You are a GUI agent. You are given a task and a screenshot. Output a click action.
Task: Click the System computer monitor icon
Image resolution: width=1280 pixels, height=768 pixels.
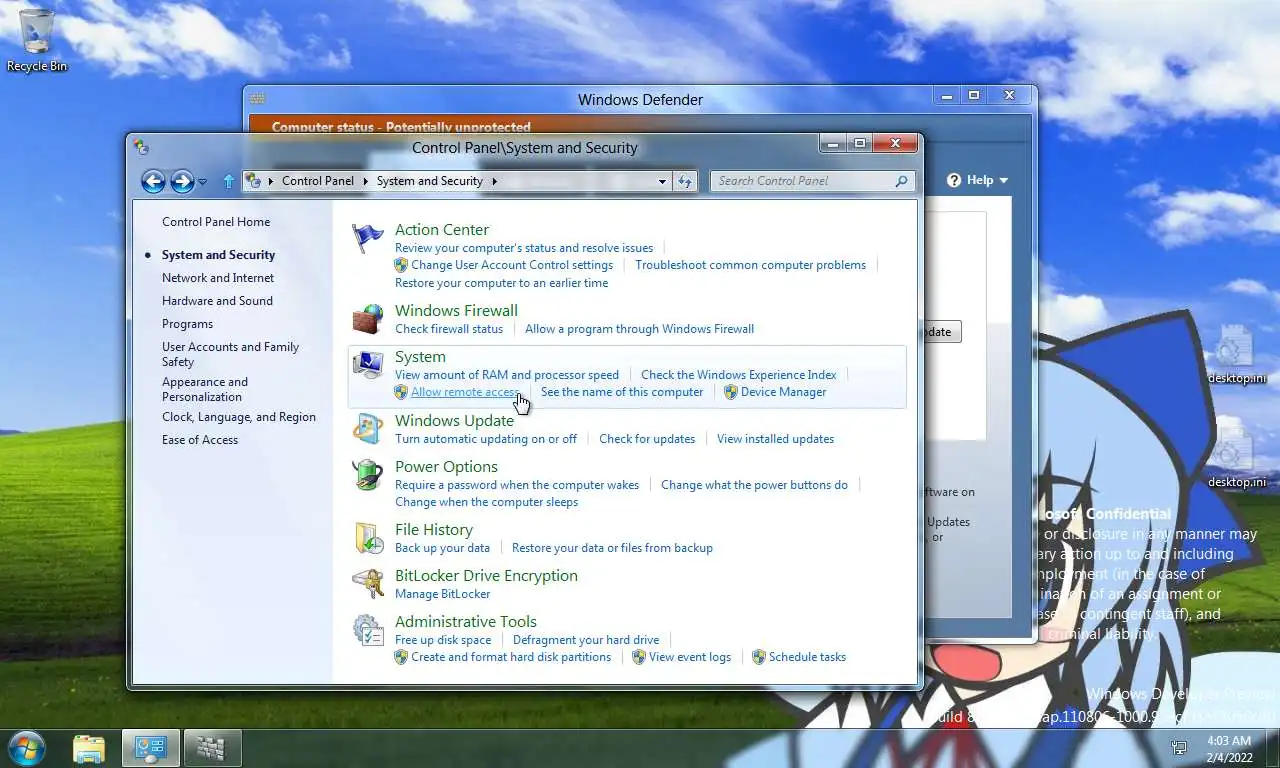click(368, 365)
